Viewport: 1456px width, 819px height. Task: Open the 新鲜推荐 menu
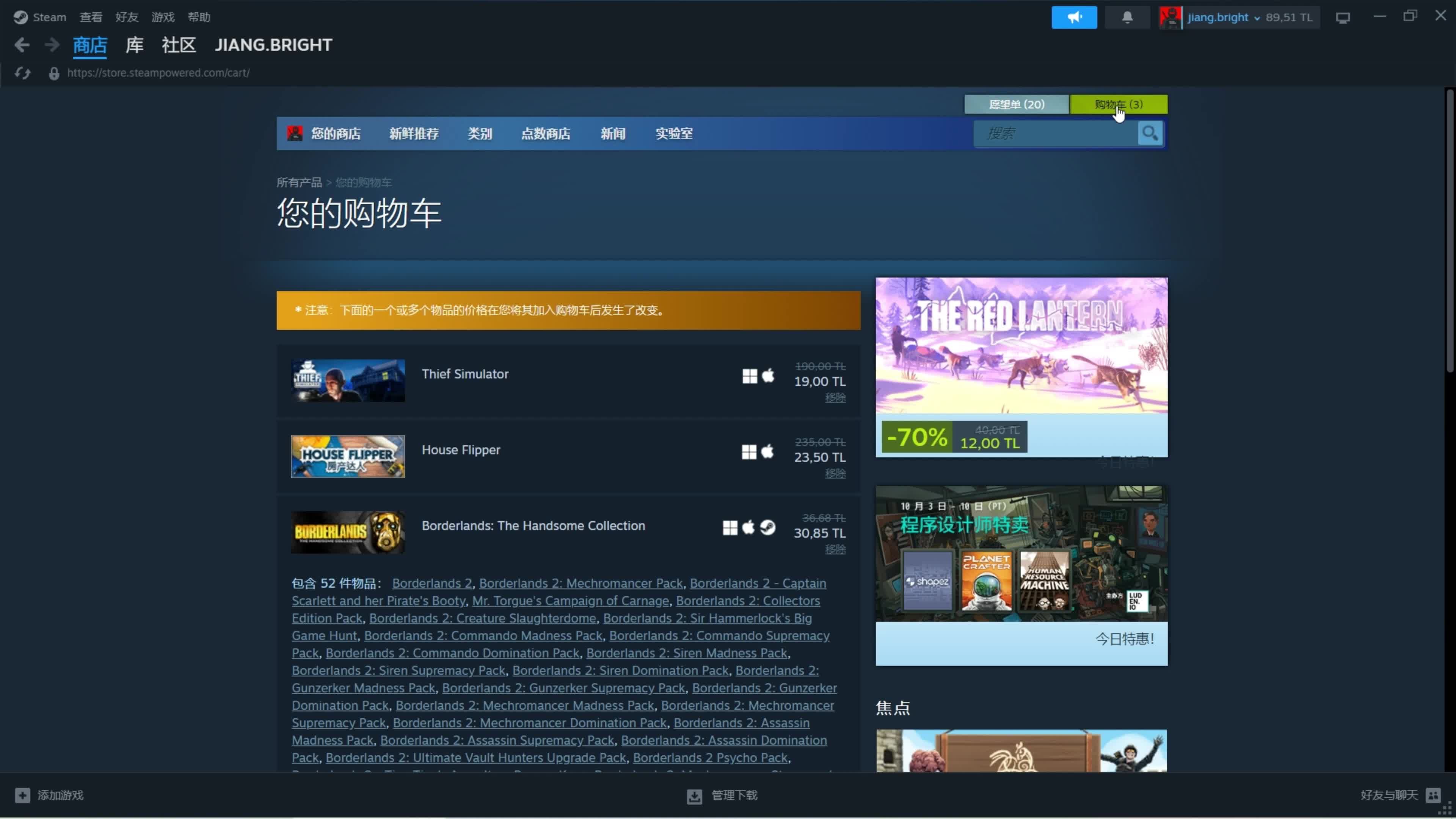coord(414,133)
